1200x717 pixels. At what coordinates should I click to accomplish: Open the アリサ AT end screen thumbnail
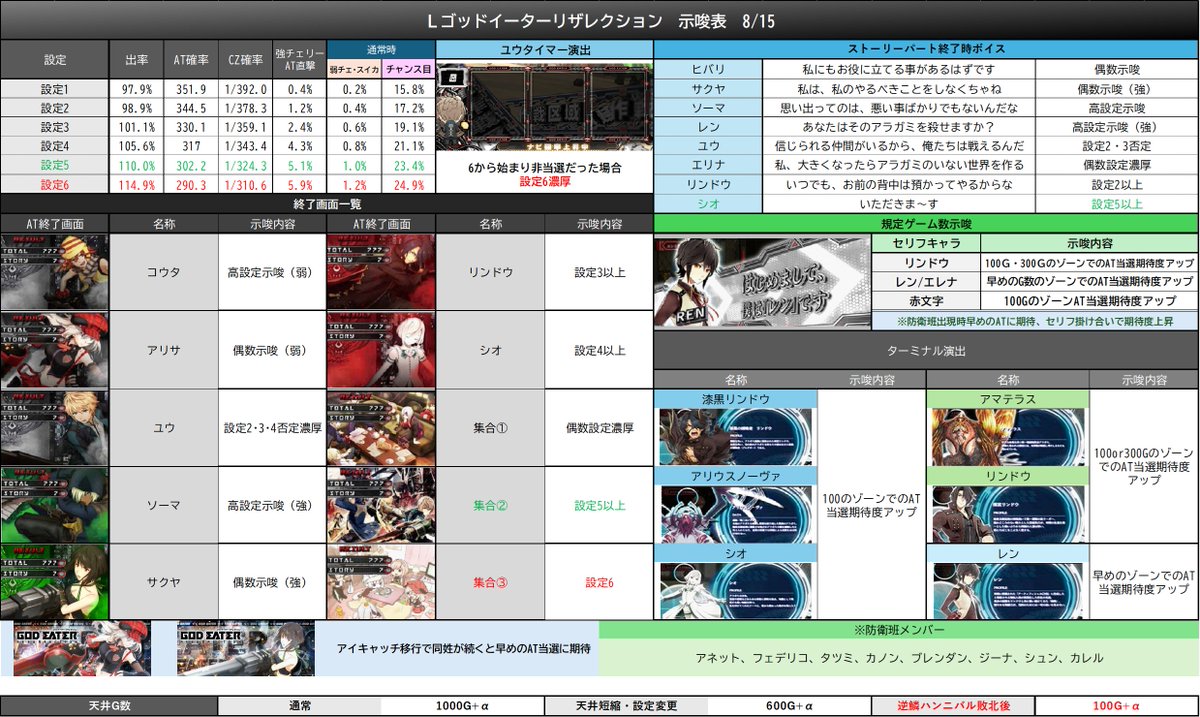(x=54, y=349)
